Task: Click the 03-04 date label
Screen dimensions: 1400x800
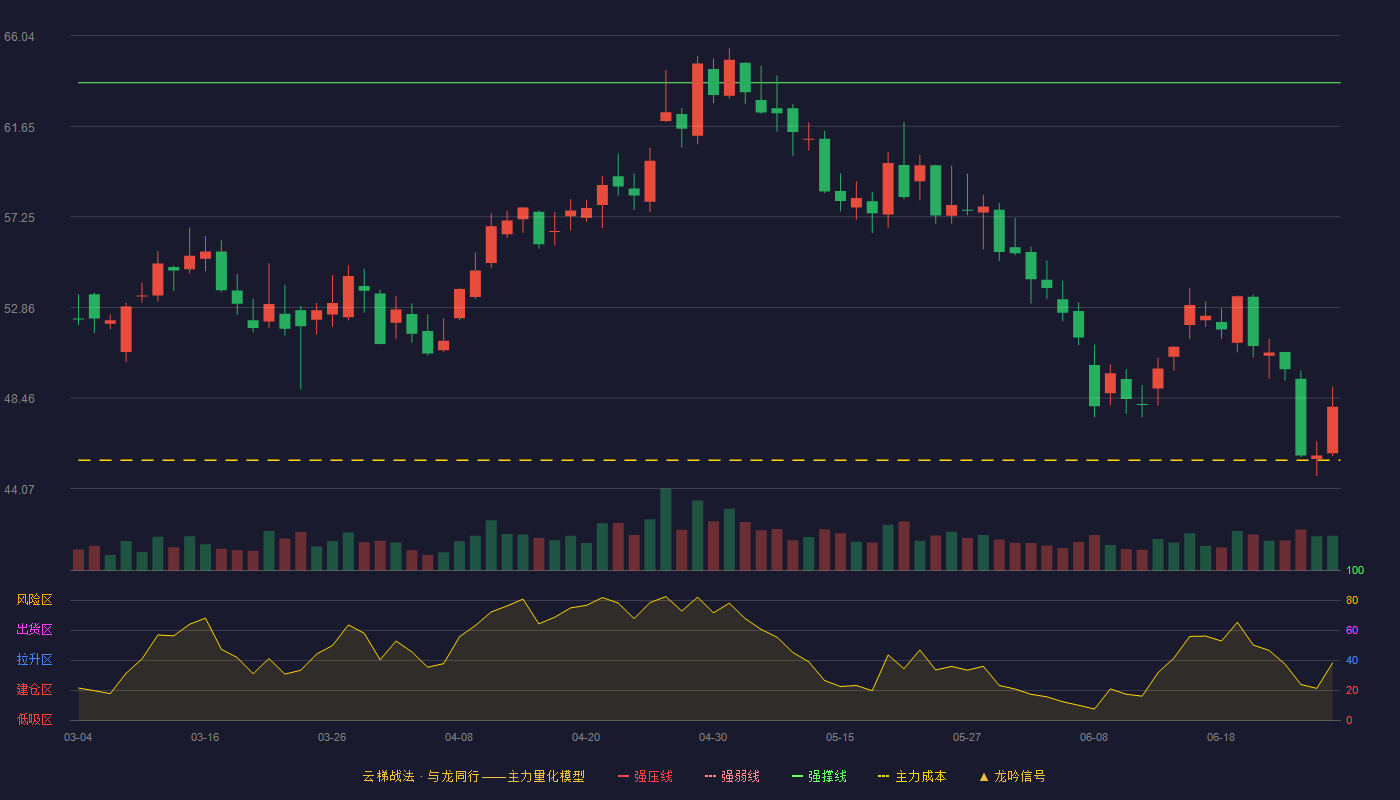Action: [x=78, y=737]
